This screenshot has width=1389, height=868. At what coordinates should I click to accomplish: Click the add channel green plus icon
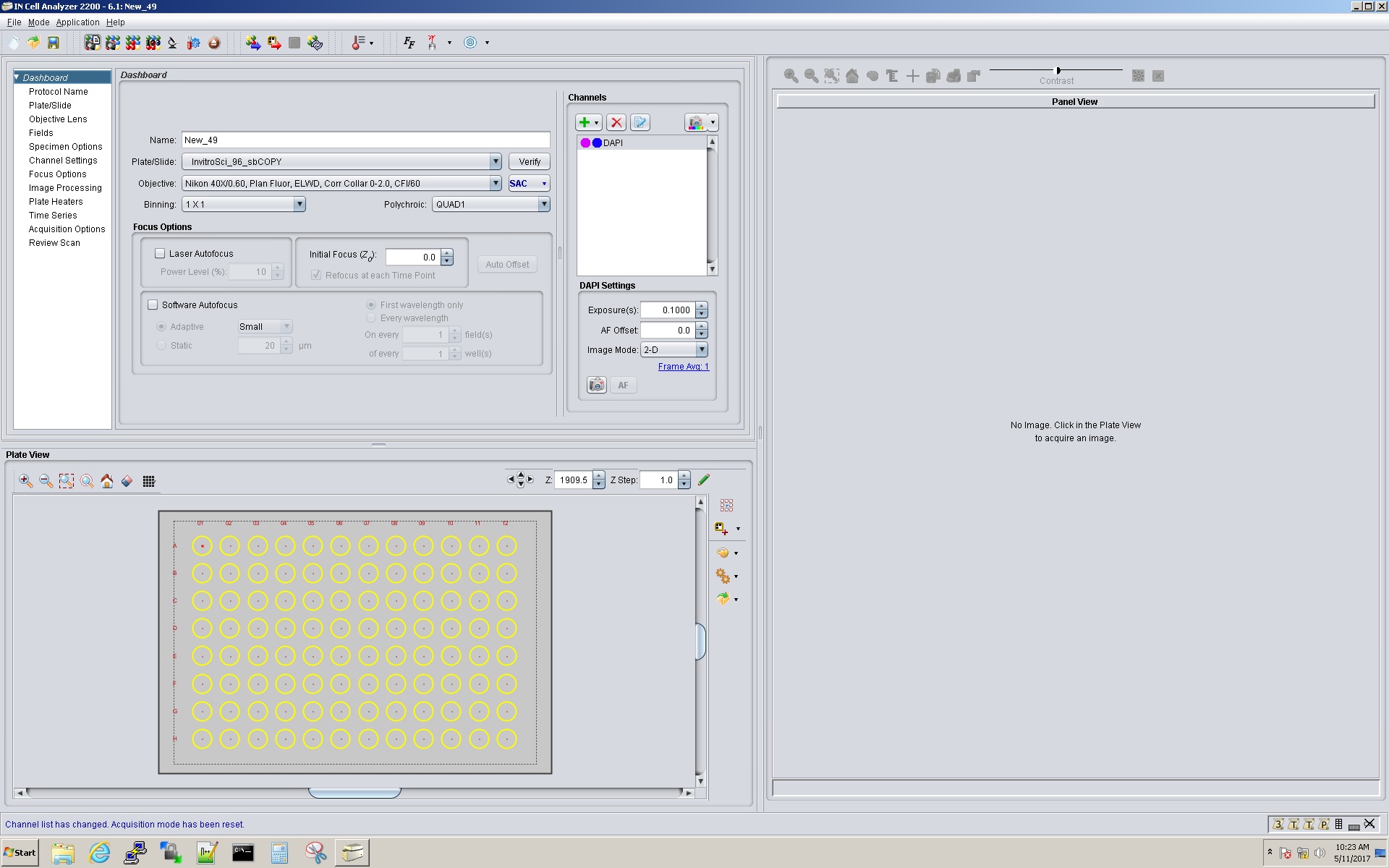[585, 122]
